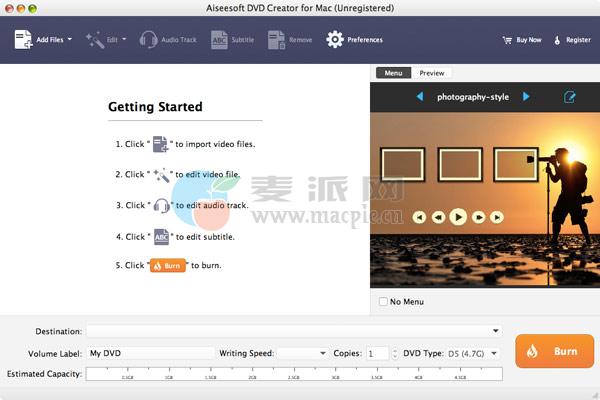600x400 pixels.
Task: Click the menu skip-to-first playback button
Action: point(419,217)
